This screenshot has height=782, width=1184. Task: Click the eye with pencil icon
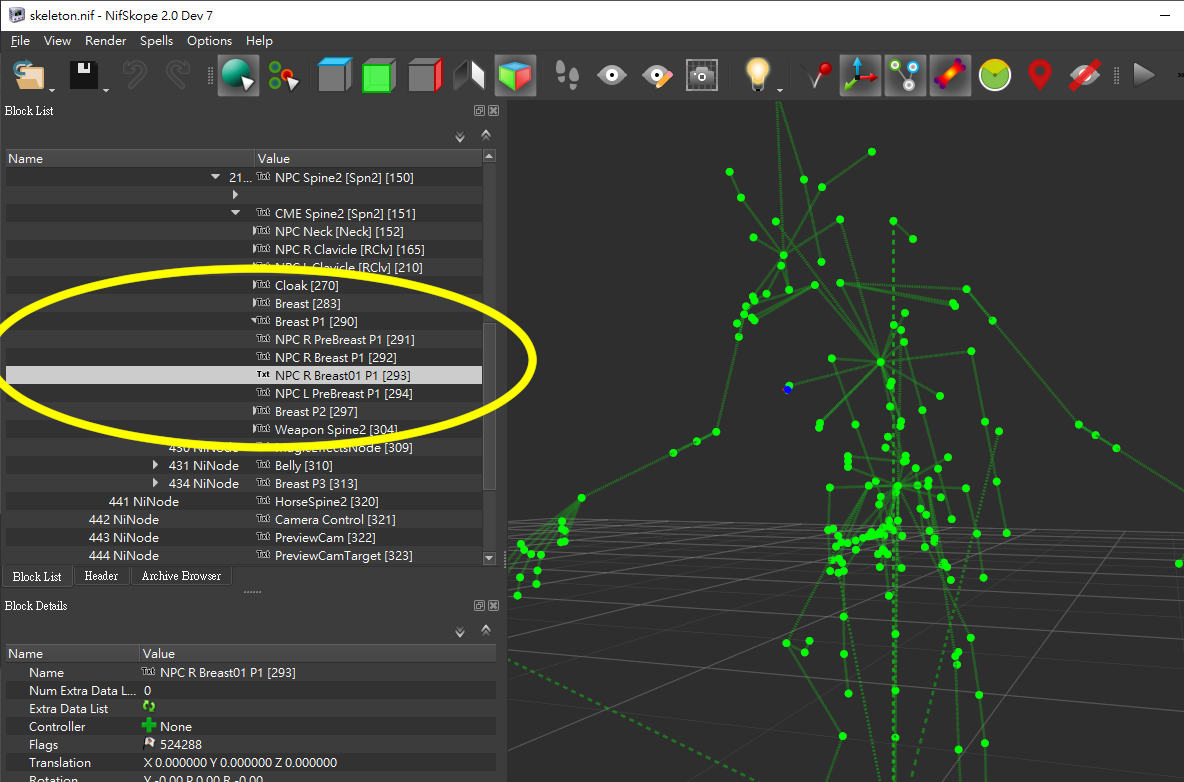point(657,75)
